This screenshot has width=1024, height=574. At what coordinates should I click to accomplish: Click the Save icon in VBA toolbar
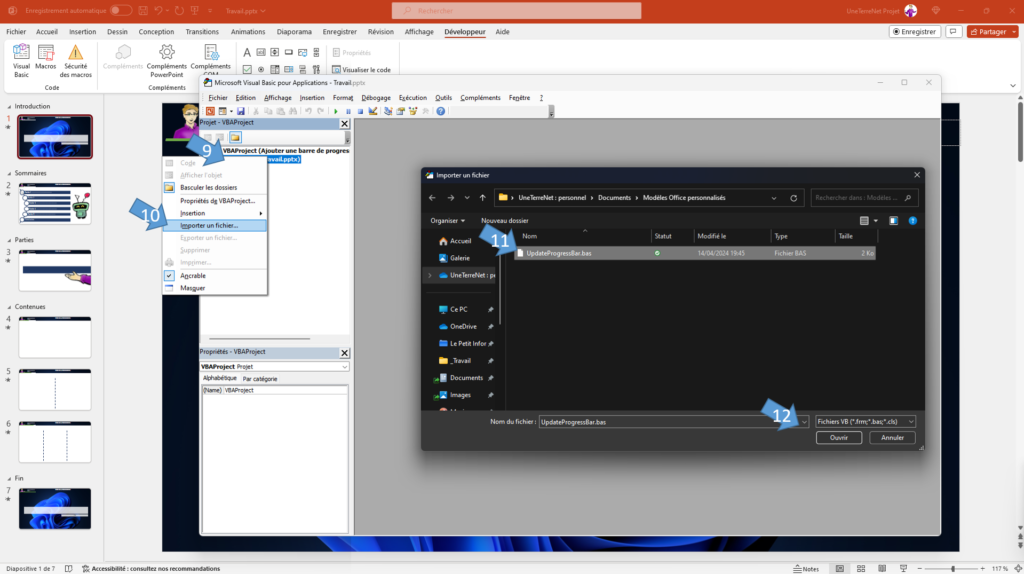(x=240, y=112)
